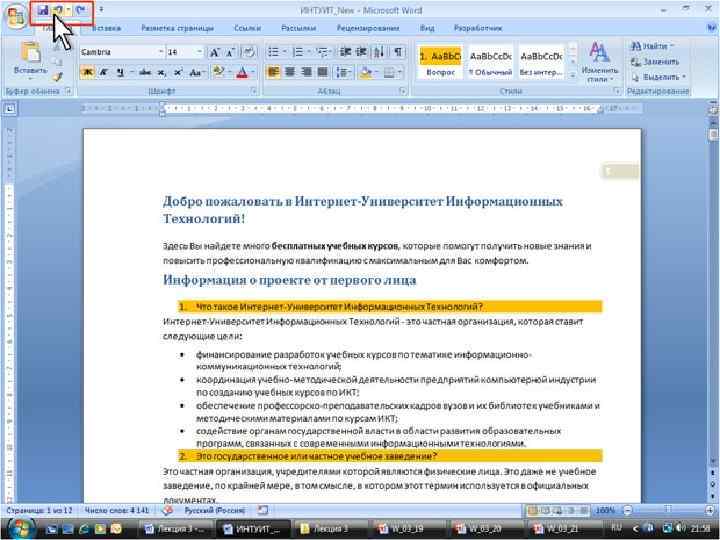Click the Justify alignment icon

323,72
